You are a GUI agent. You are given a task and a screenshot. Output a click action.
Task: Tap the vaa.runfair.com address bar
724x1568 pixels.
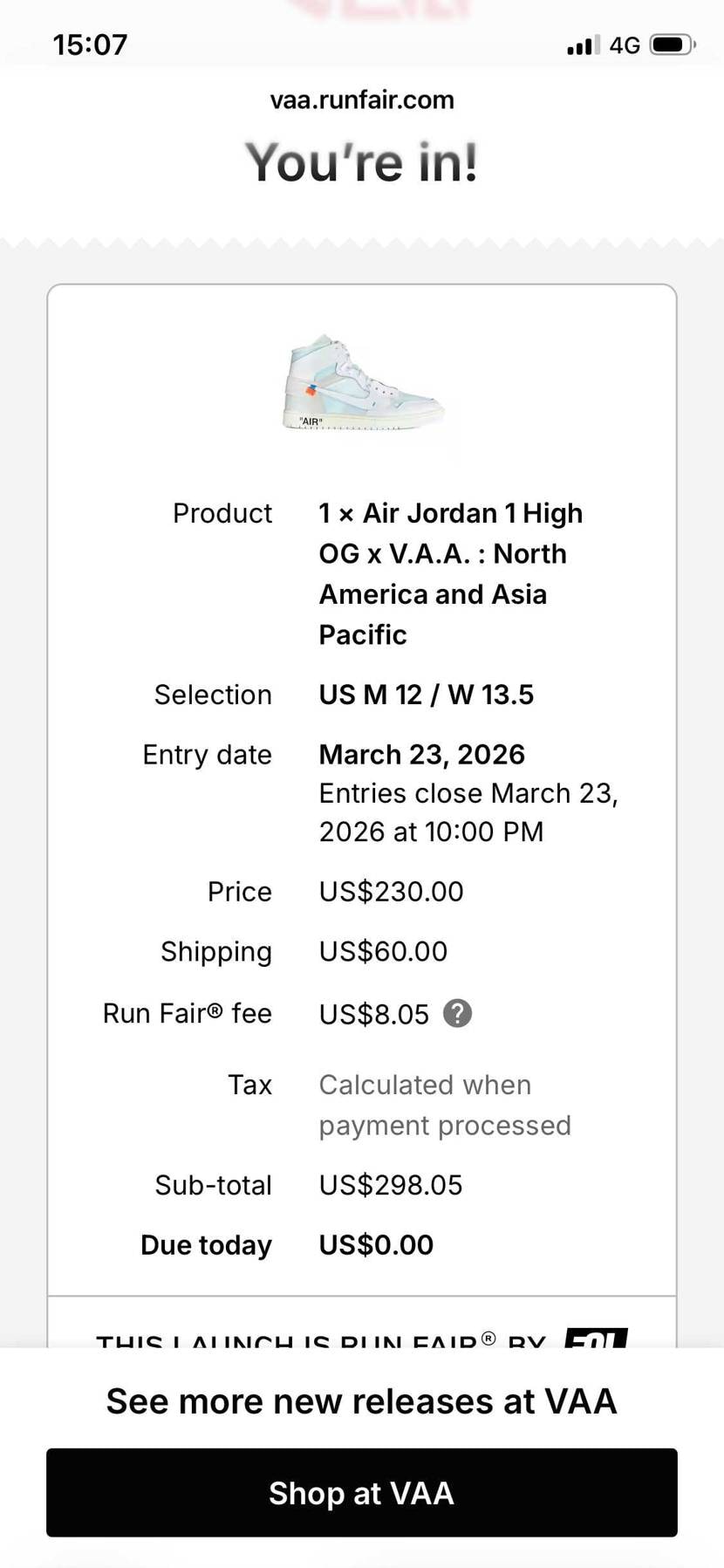(362, 100)
